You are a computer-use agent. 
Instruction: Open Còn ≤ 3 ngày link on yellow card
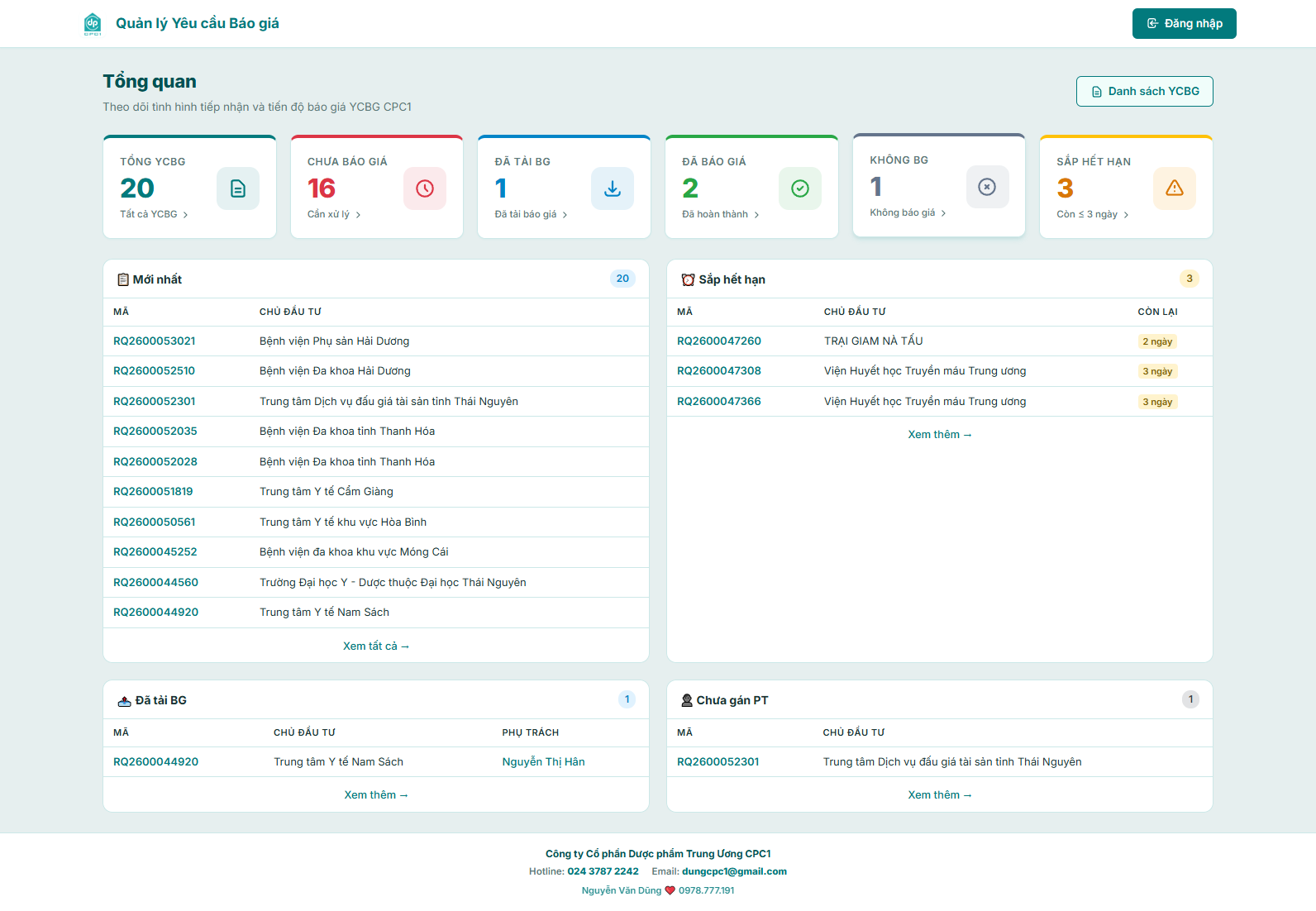coord(1092,214)
